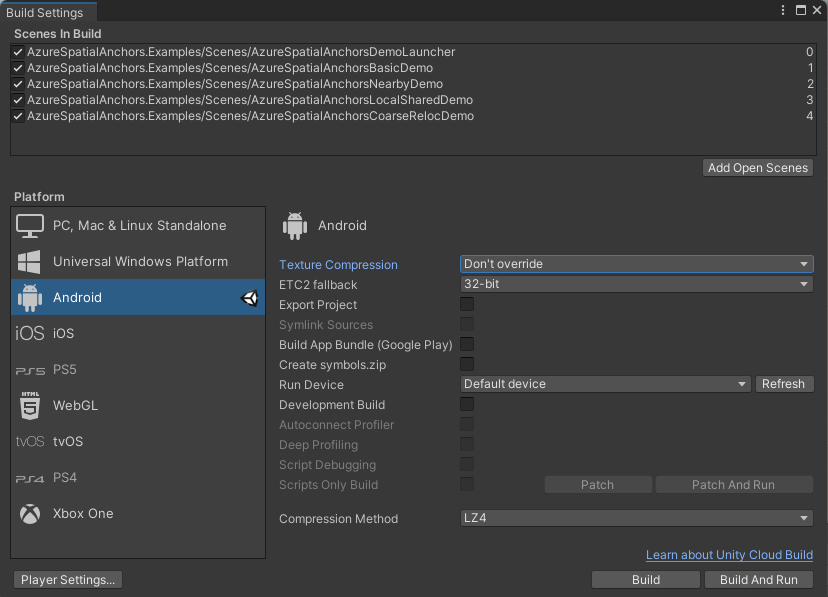This screenshot has width=828, height=597.
Task: Uncheck the AzureSpatialAnchorsDemoLauncher scene
Action: pos(17,51)
